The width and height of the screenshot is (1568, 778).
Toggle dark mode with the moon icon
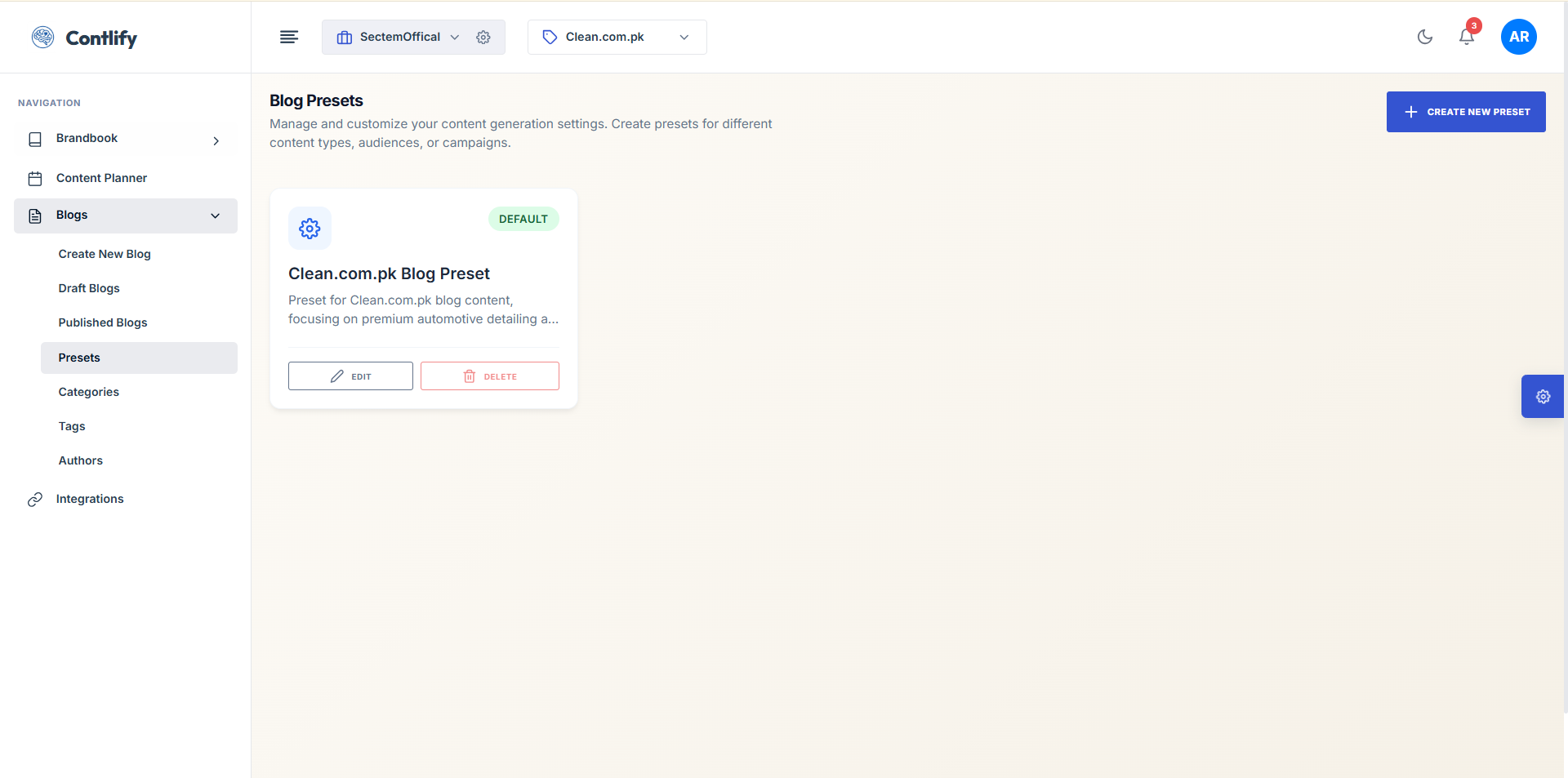pos(1424,37)
